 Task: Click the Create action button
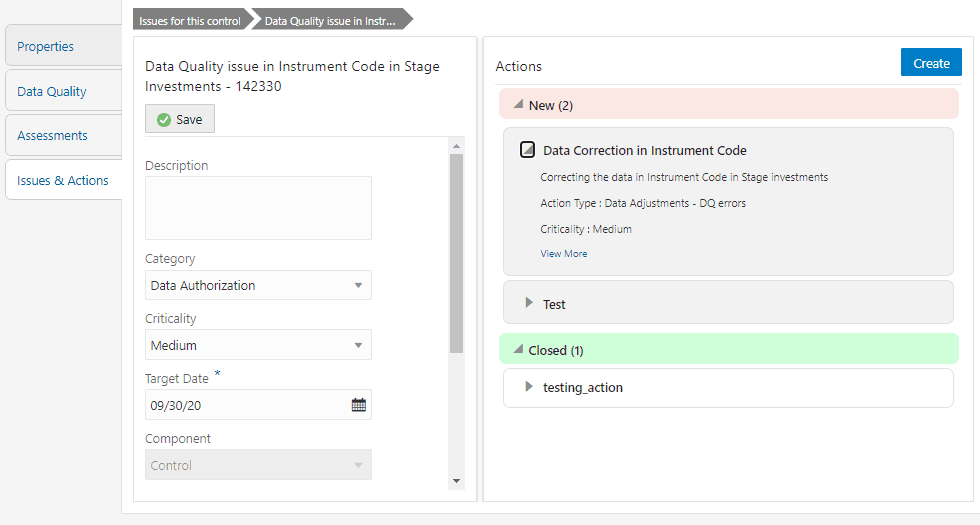[931, 63]
